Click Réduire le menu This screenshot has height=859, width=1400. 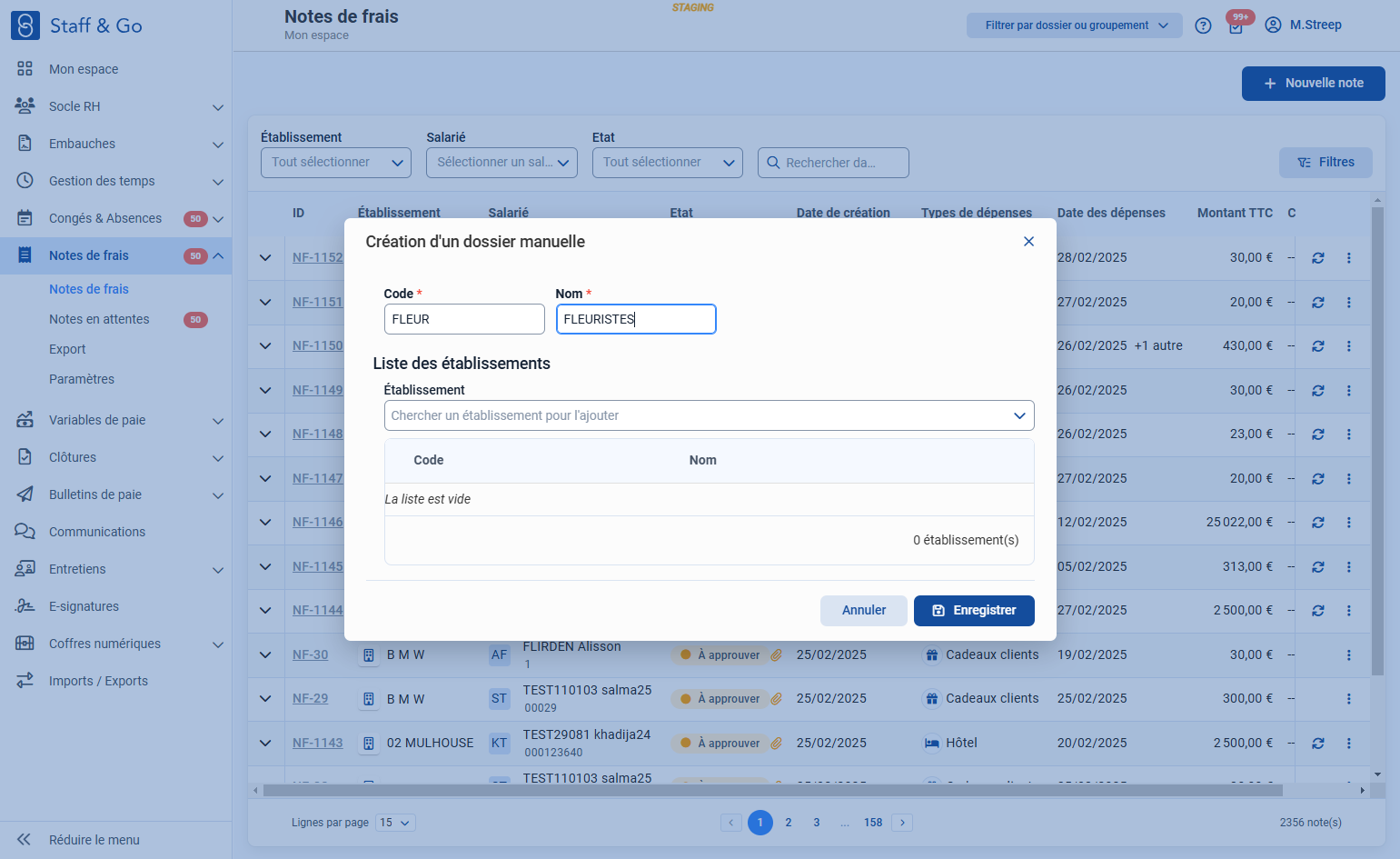click(94, 840)
